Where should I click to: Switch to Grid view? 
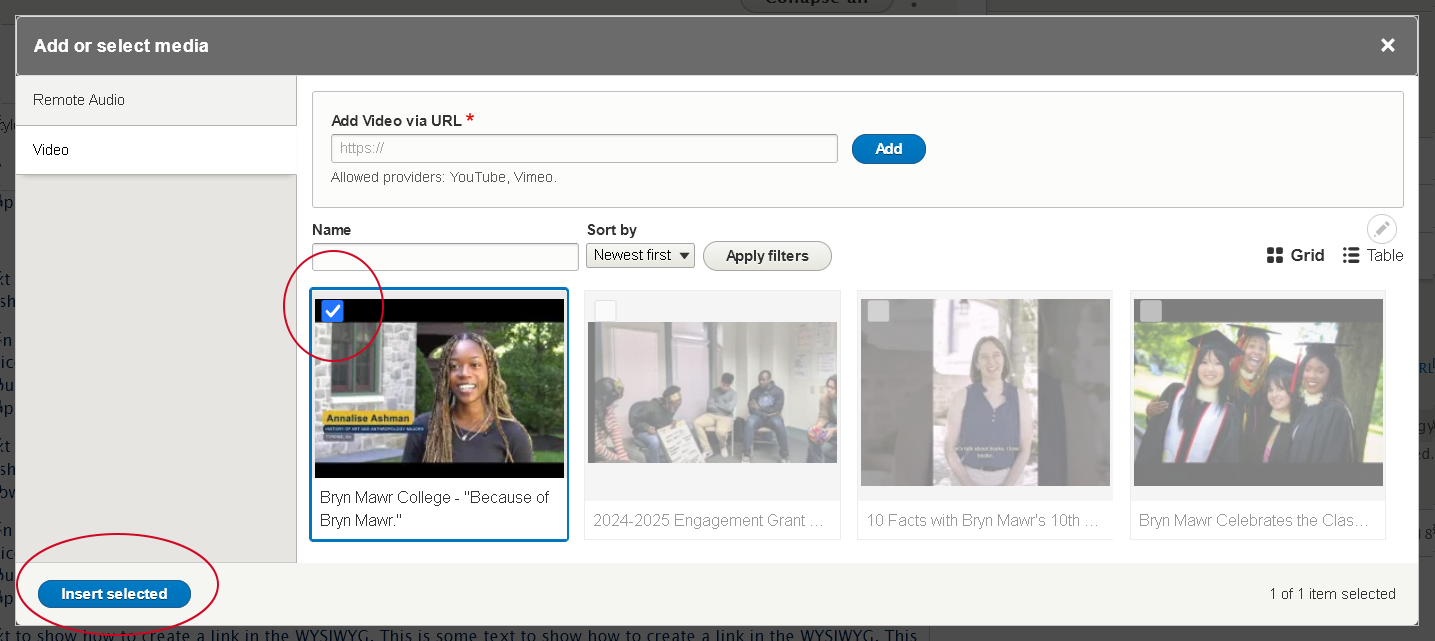pos(1295,255)
